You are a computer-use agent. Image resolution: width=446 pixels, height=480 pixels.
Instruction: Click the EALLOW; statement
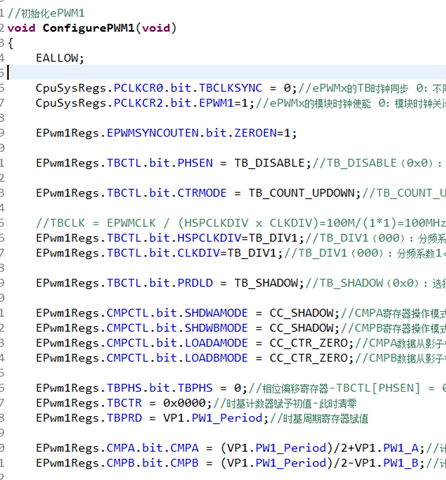60,58
